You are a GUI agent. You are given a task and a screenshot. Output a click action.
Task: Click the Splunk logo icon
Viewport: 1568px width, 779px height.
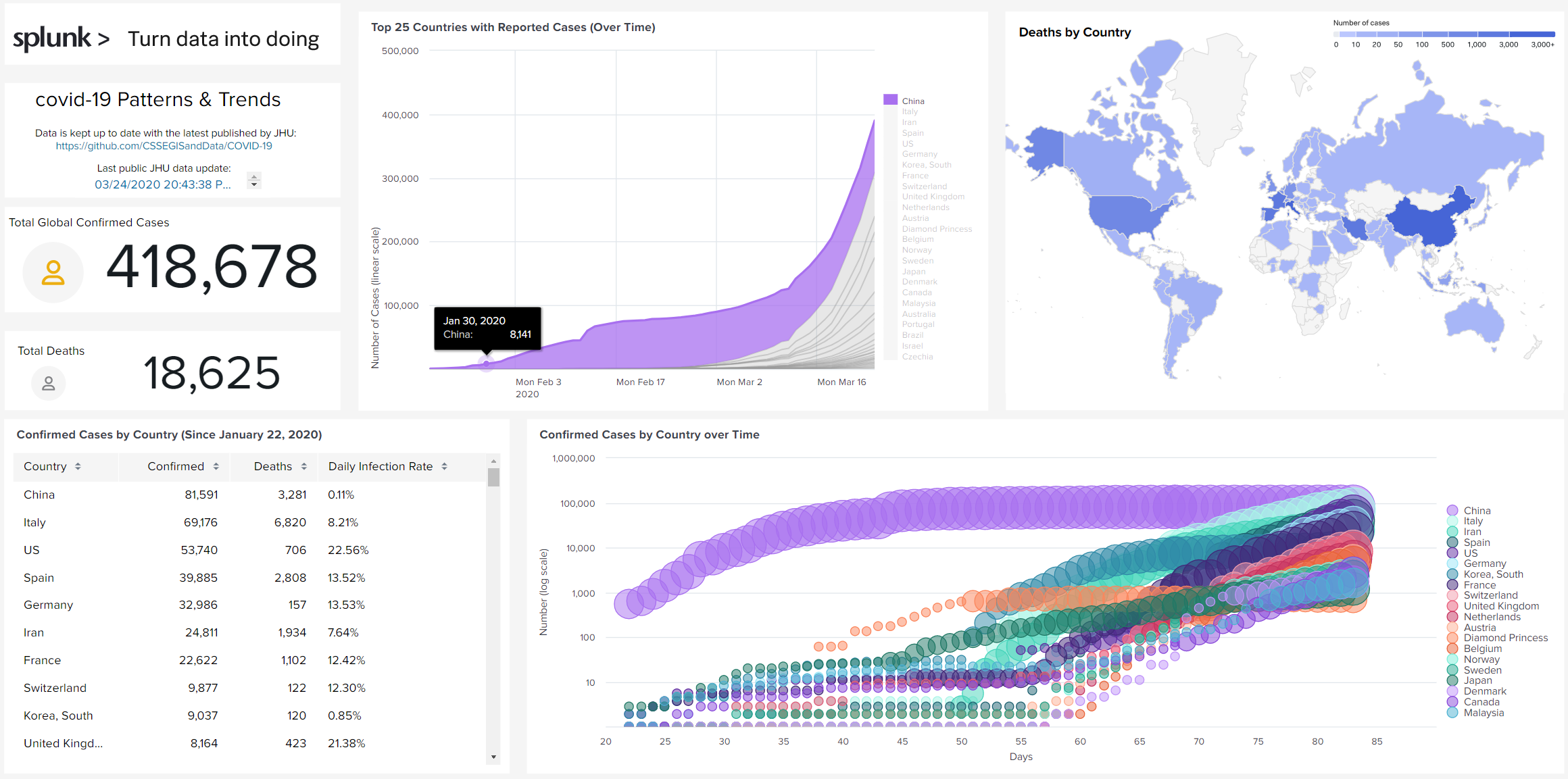pos(51,39)
